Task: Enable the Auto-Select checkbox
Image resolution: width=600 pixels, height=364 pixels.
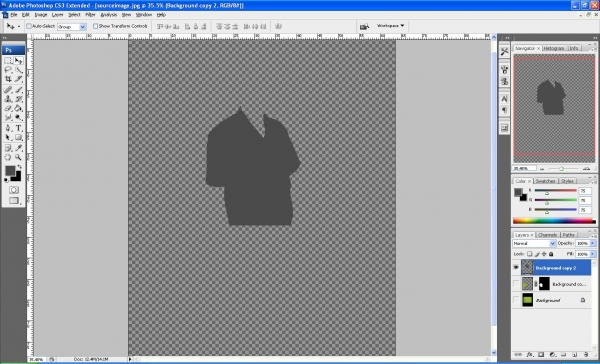Action: (29, 26)
